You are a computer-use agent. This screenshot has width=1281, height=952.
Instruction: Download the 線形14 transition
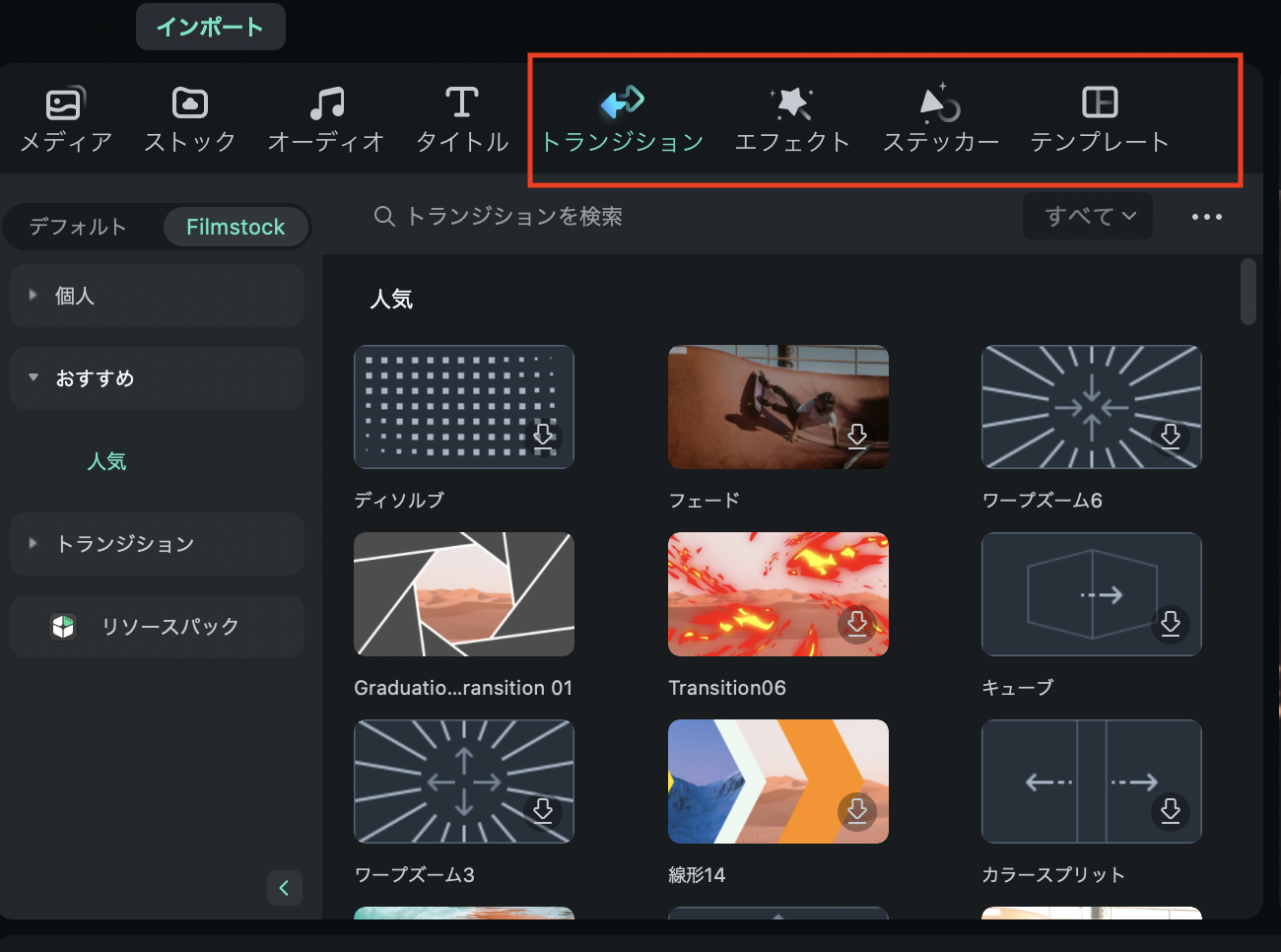coord(857,810)
